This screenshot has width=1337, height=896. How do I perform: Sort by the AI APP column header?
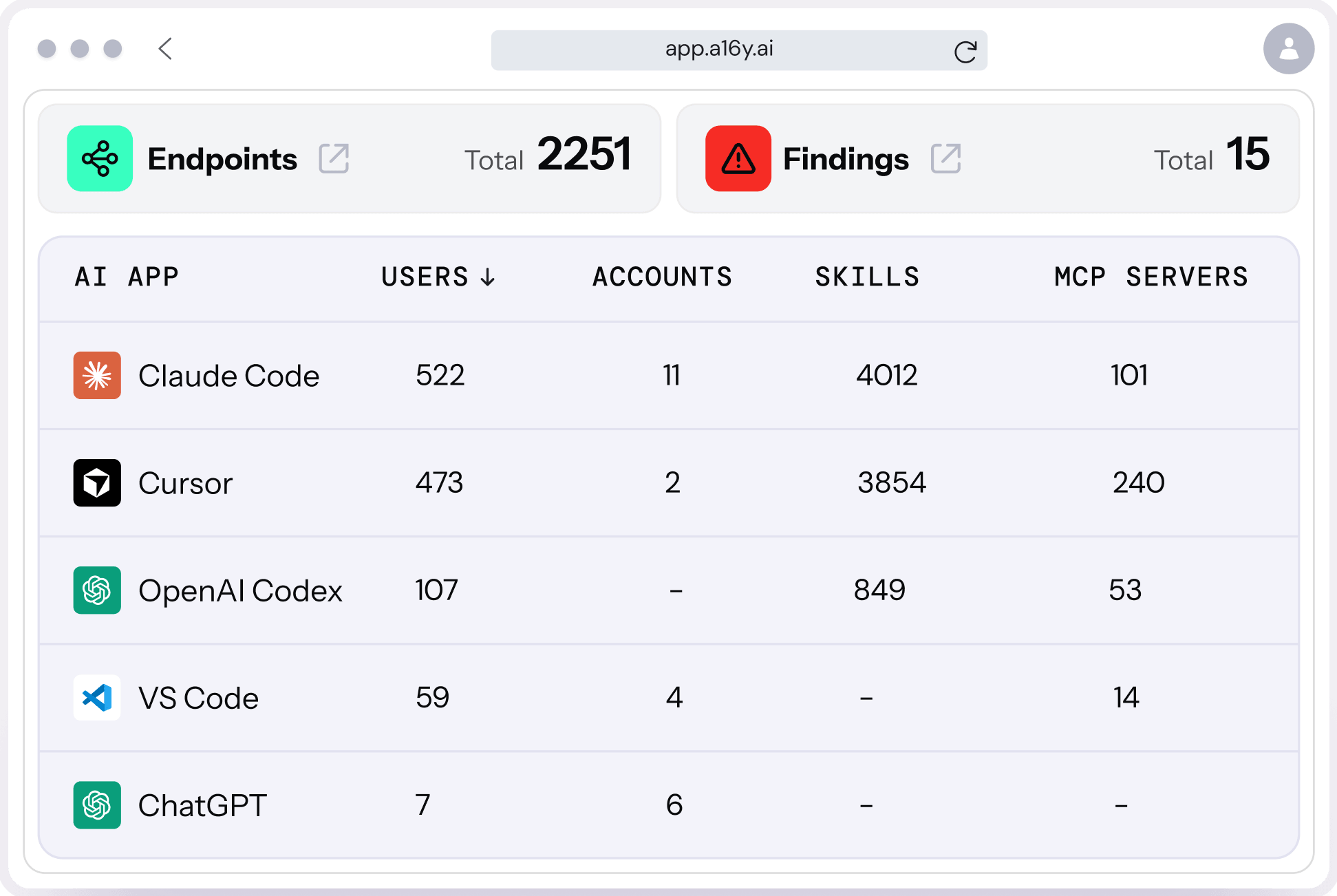(127, 277)
